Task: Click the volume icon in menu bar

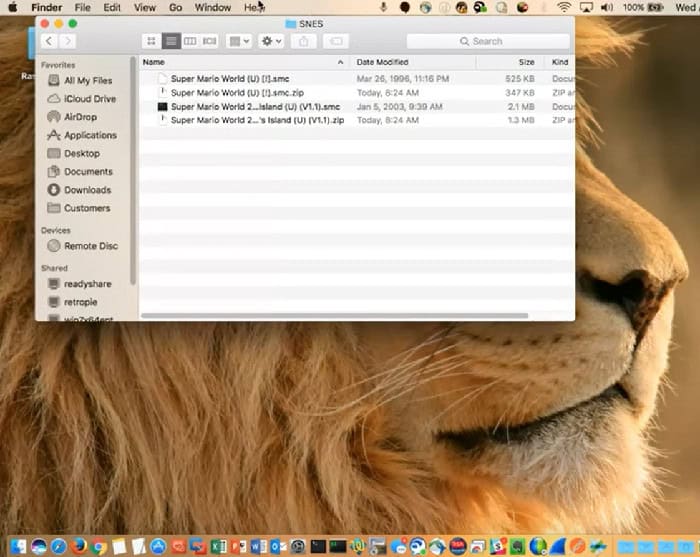Action: coord(607,7)
